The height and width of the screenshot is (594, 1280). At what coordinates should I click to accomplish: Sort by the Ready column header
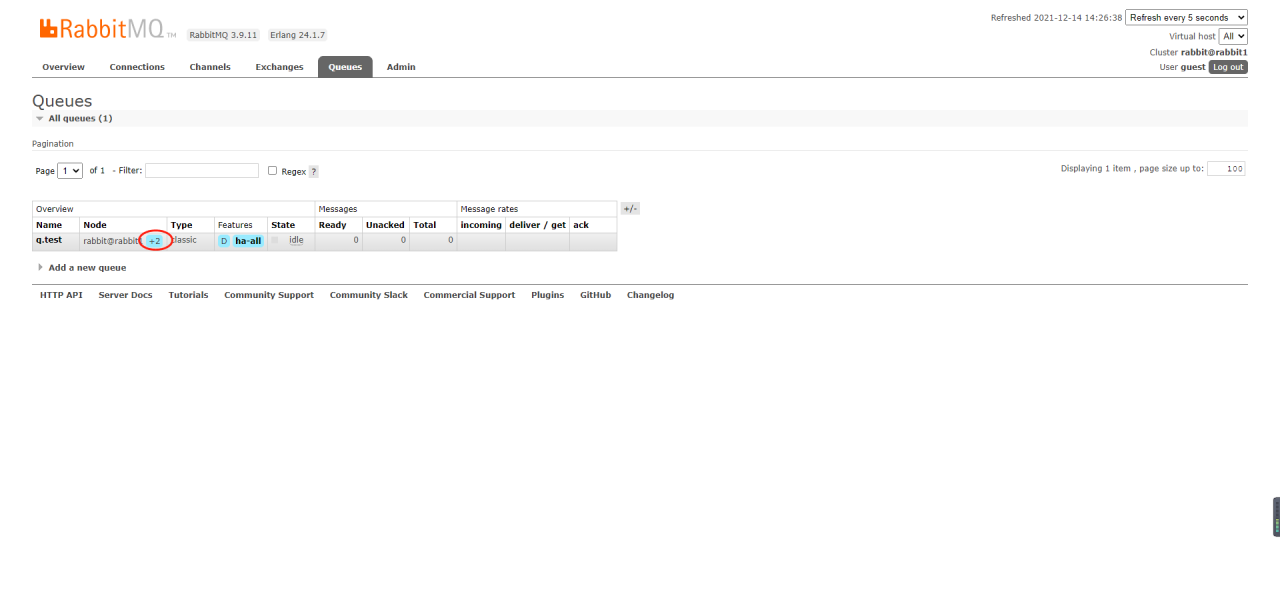pyautogui.click(x=332, y=225)
